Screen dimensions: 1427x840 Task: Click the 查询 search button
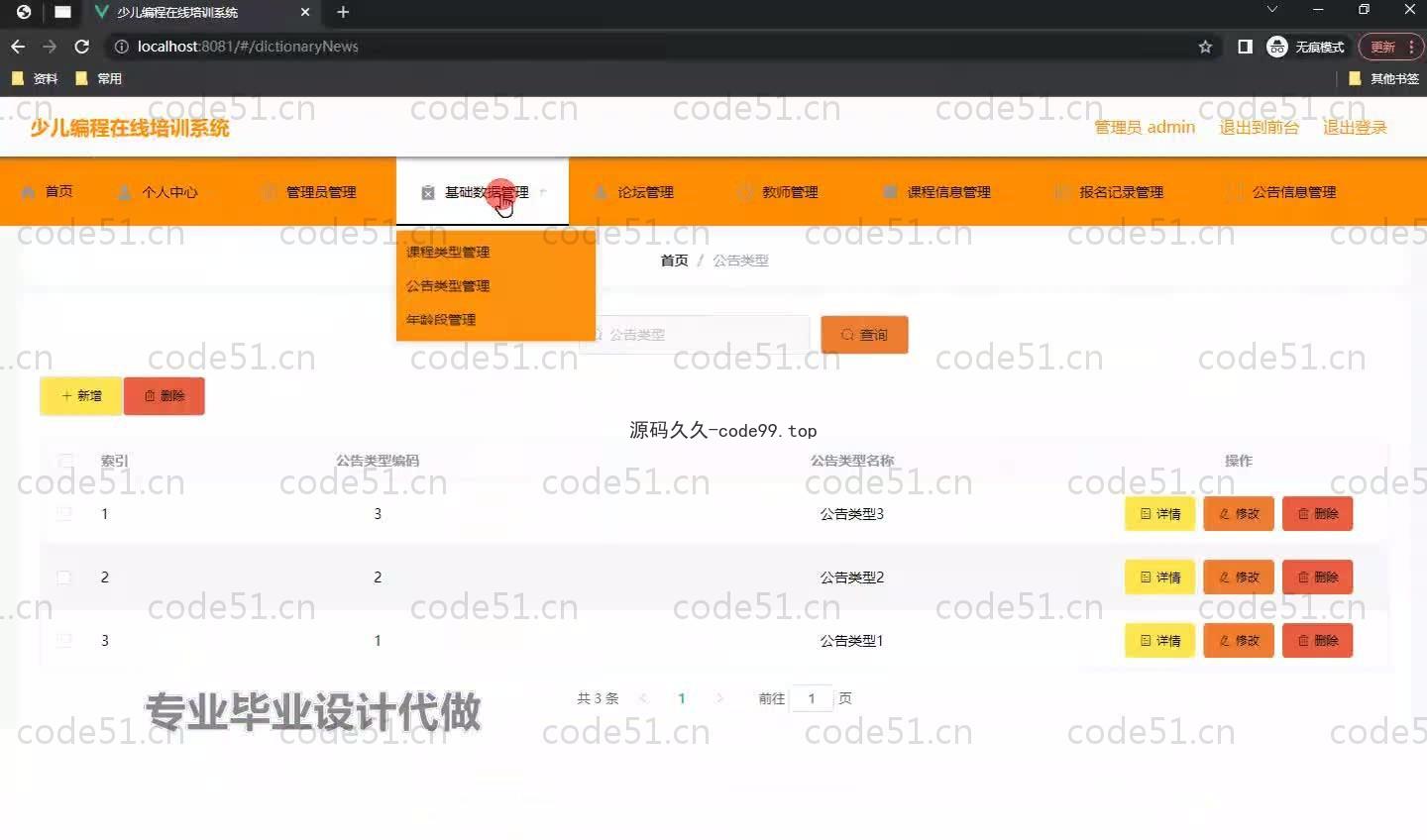coord(864,335)
